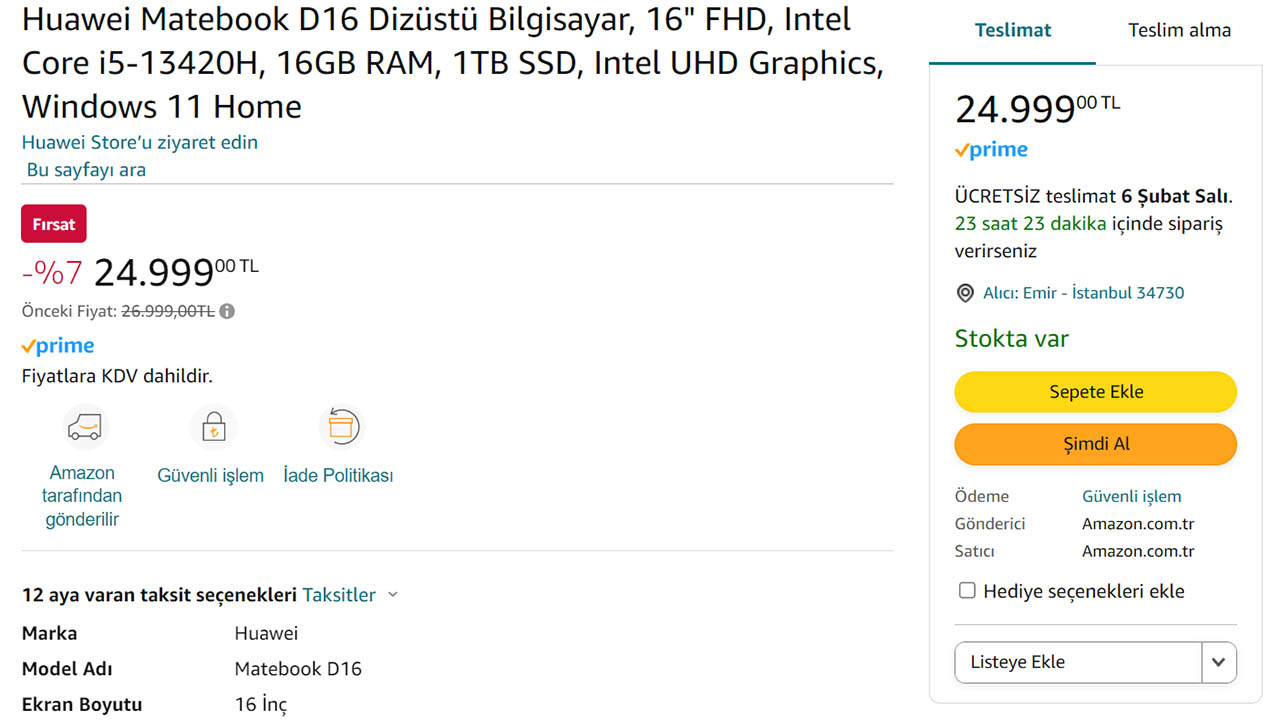Click the Güvenli işlem link beside Ödeme
Image resolution: width=1280 pixels, height=720 pixels.
pos(1131,496)
